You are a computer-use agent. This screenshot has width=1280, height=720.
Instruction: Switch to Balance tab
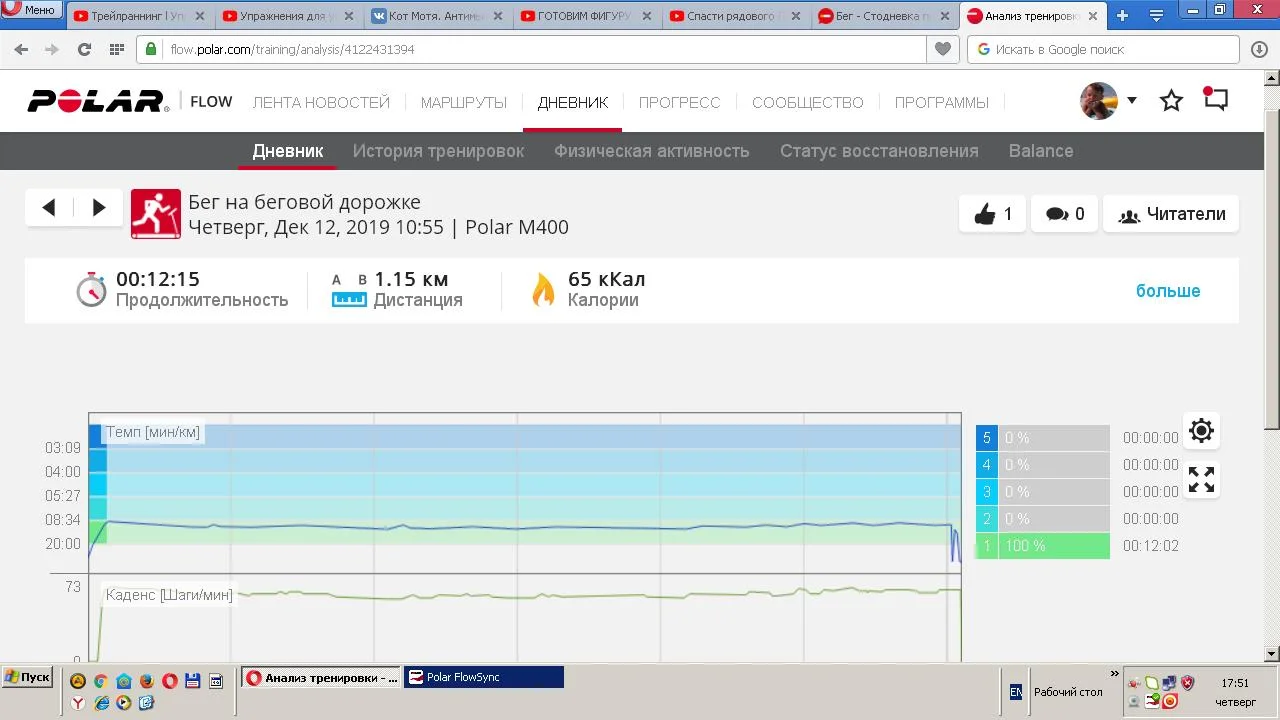click(1041, 151)
